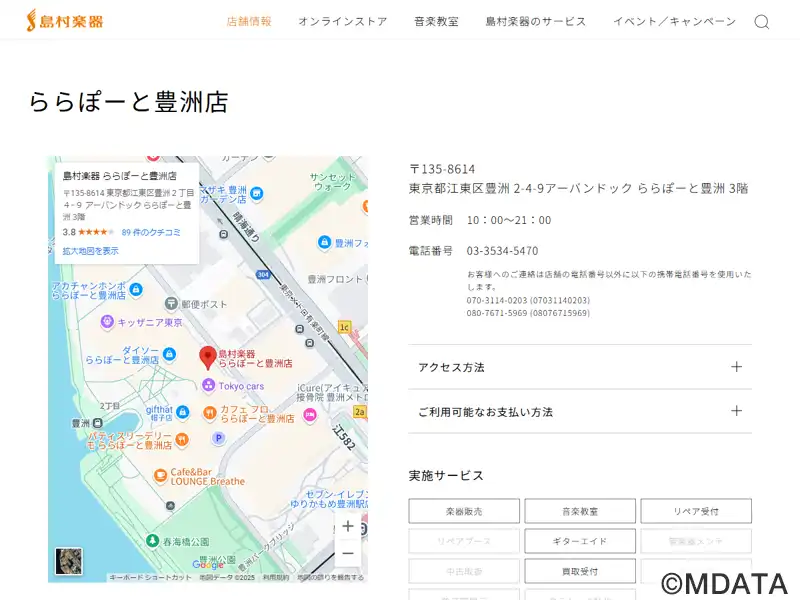
Task: Click the 買取受付 service button
Action: 580,571
